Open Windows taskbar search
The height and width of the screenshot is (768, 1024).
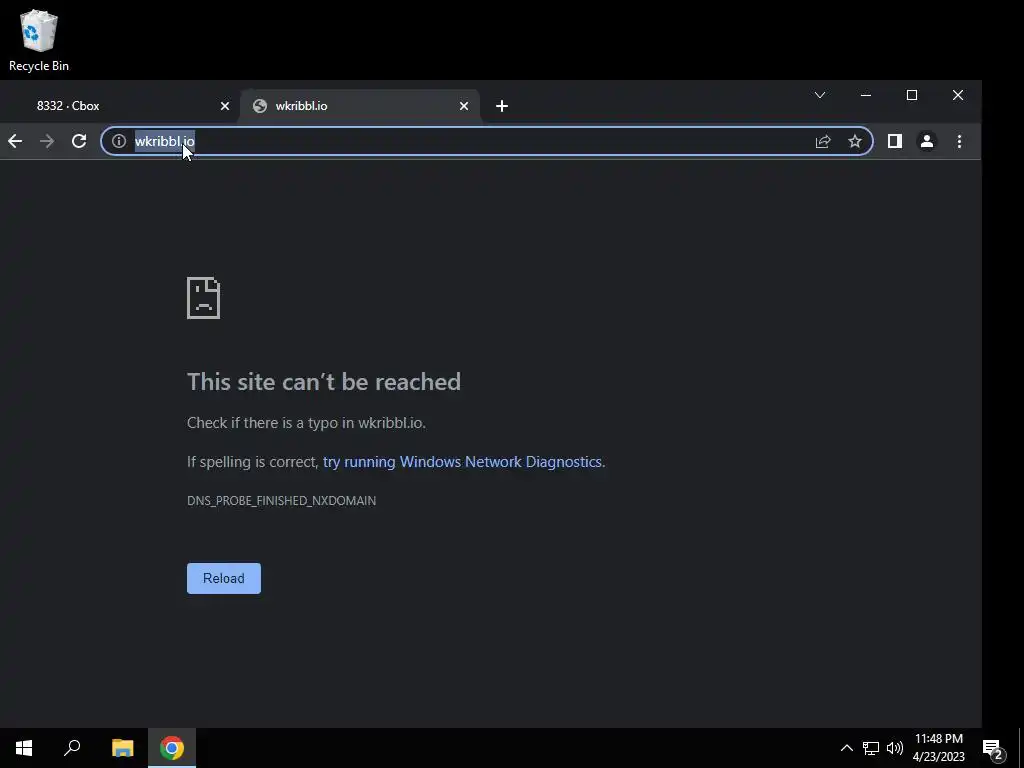(72, 748)
